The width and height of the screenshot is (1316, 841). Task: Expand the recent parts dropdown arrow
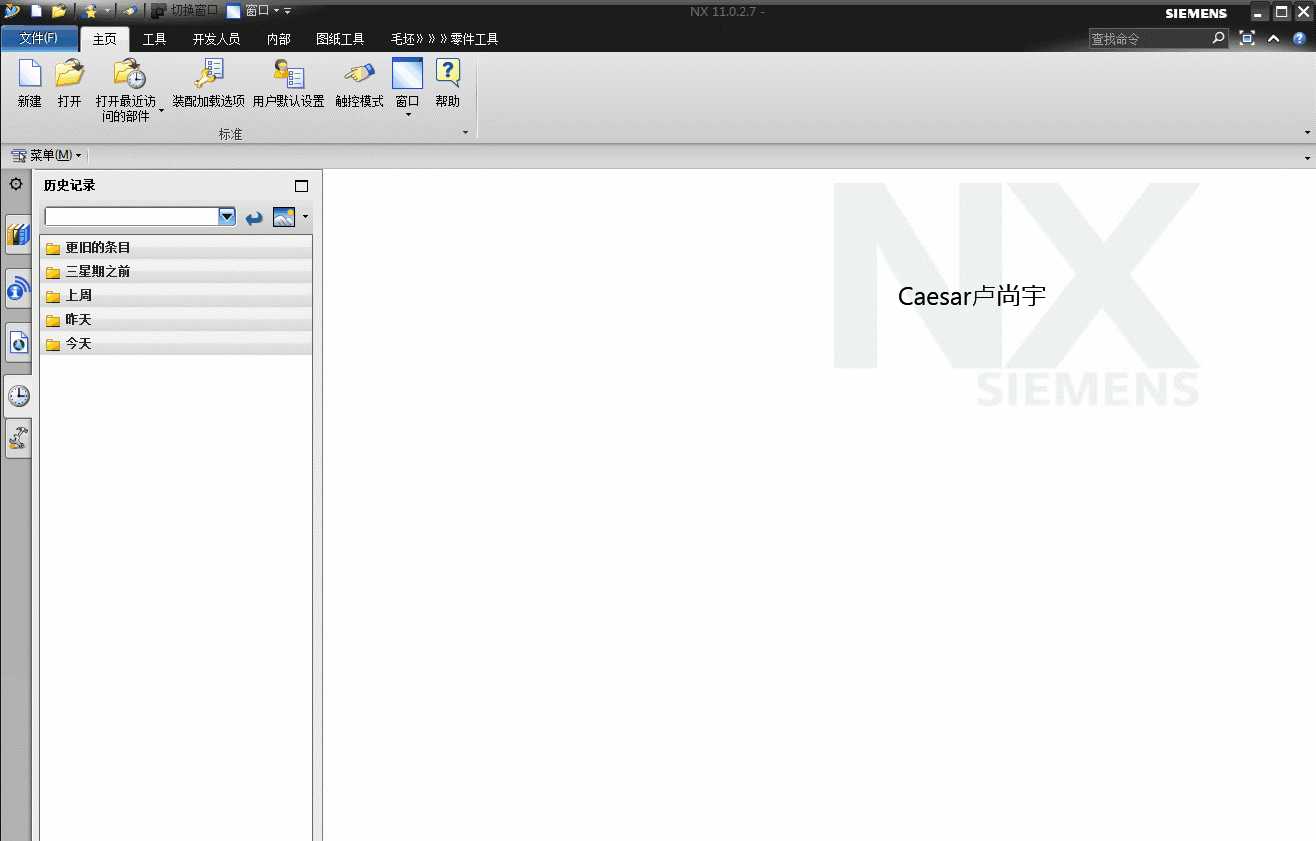click(x=161, y=111)
